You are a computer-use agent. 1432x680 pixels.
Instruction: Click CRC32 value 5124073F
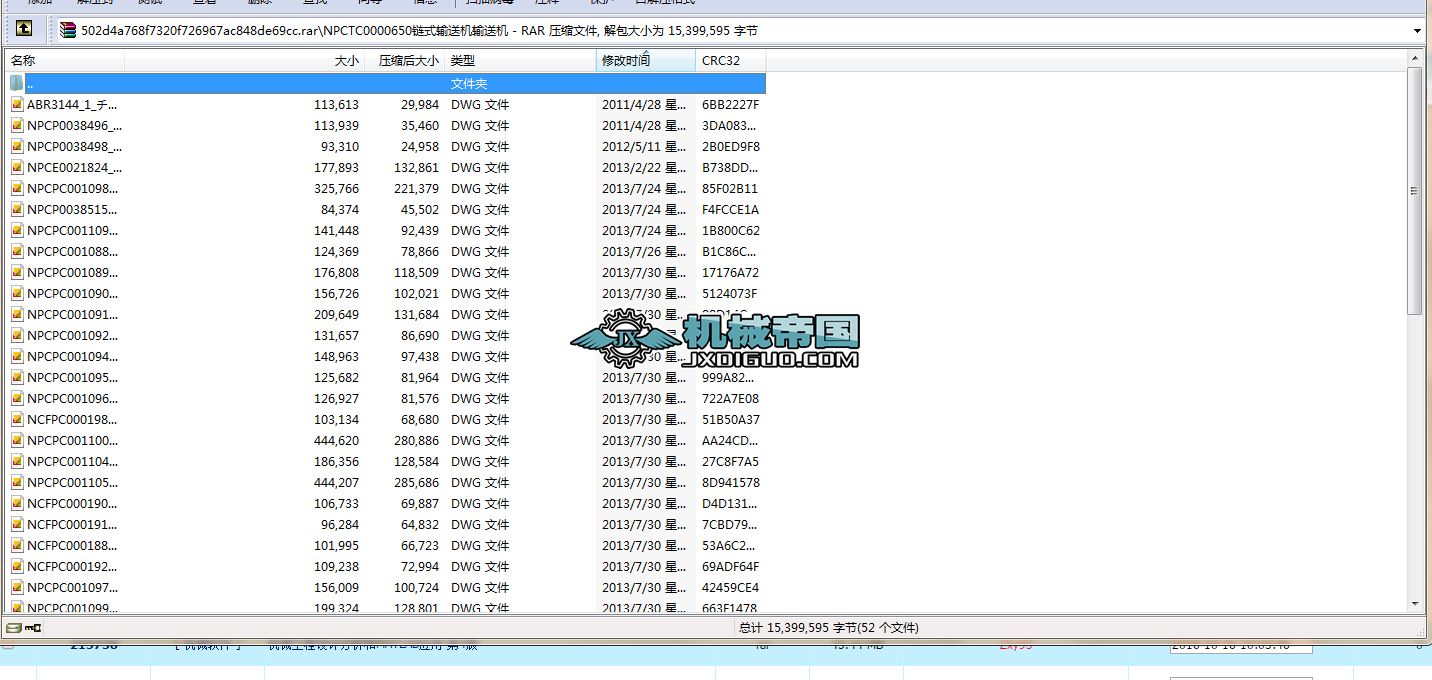coord(730,294)
